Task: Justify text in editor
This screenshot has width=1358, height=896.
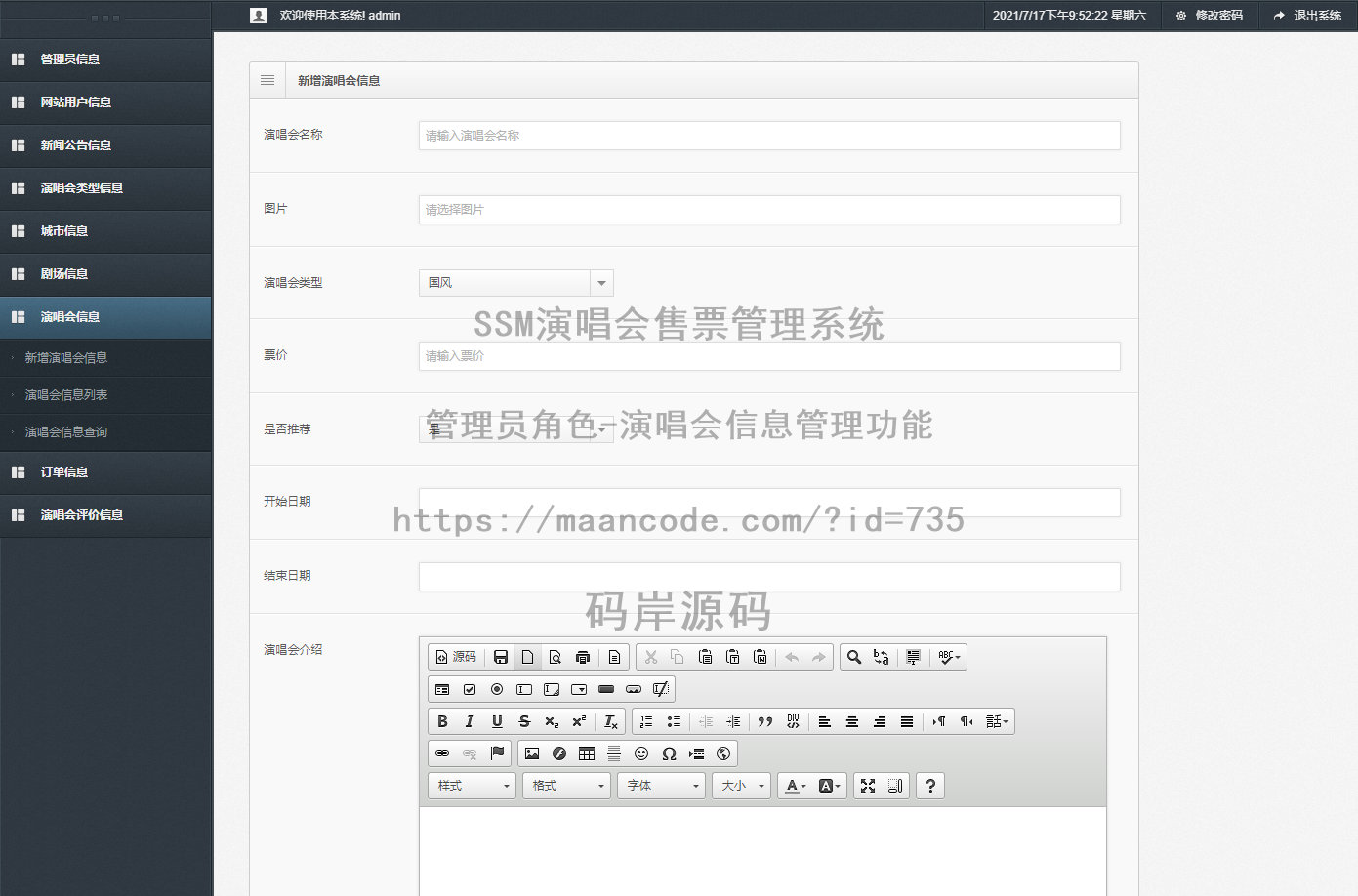Action: [907, 721]
